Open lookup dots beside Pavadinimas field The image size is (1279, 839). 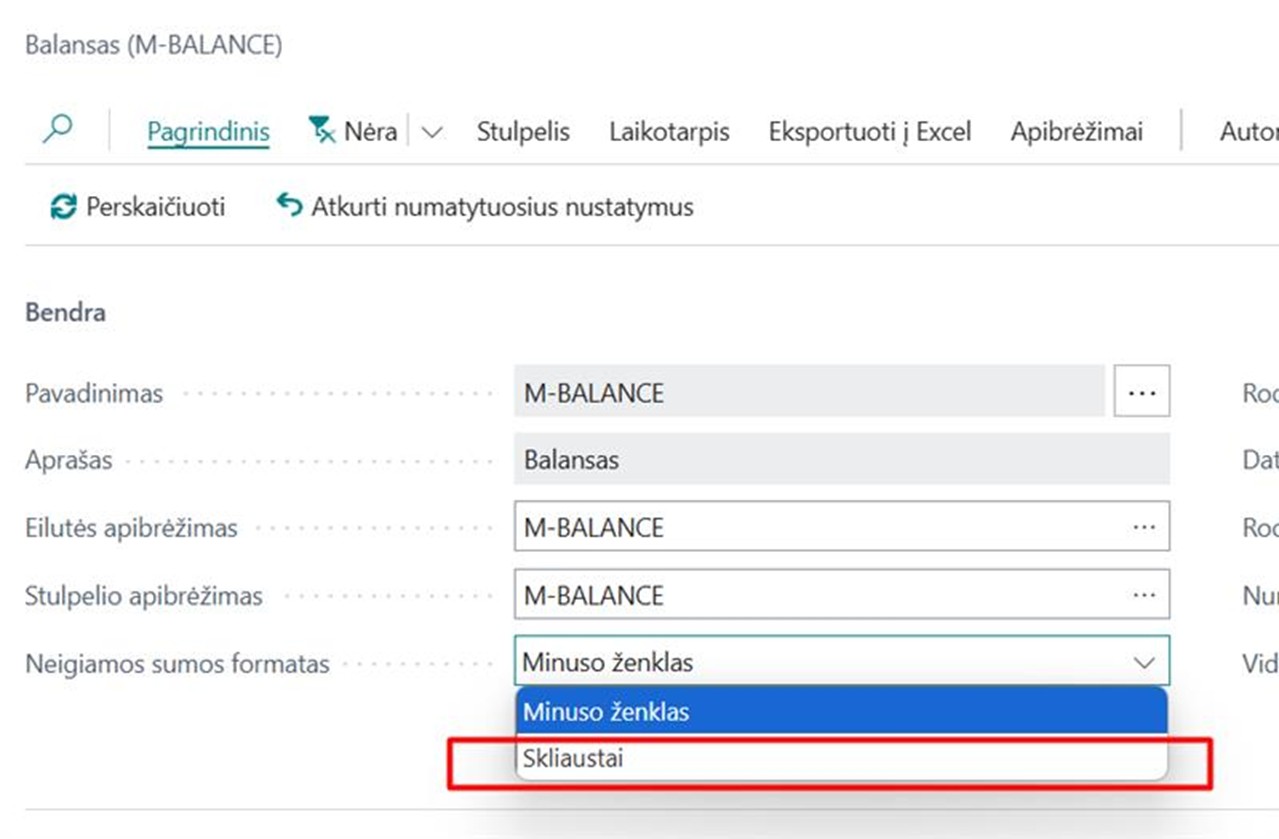point(1142,392)
